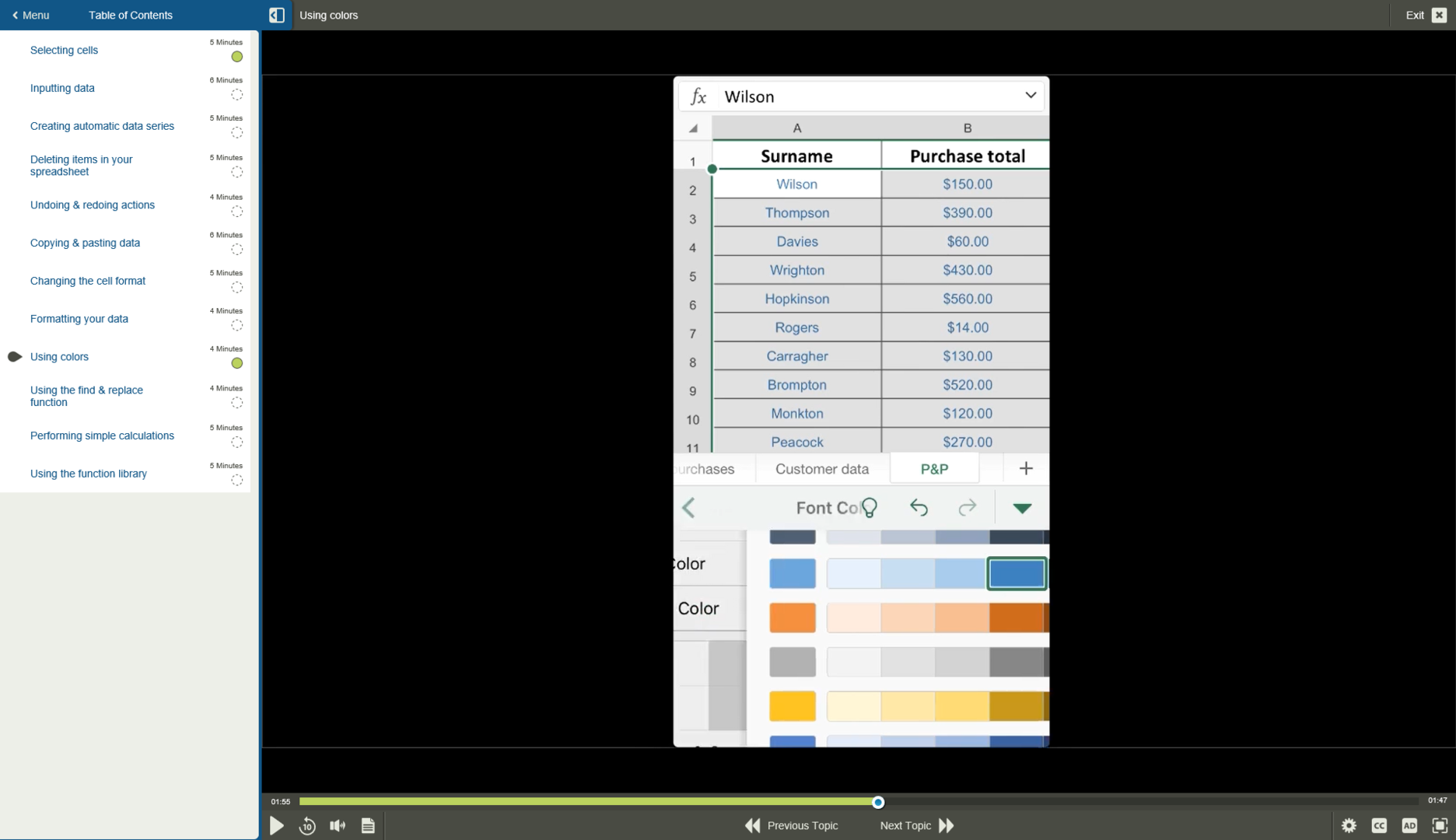Mark the Inputting data topic progress circle
The image size is (1456, 840).
tap(236, 95)
